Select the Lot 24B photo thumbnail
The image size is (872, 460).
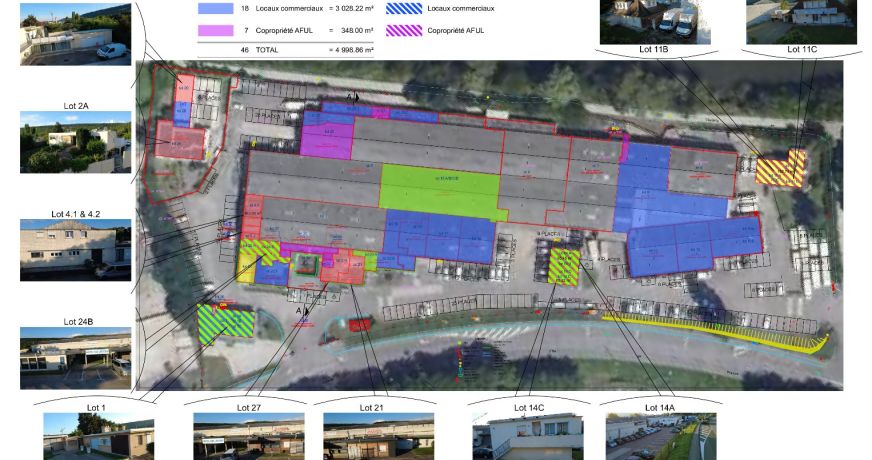(x=76, y=358)
